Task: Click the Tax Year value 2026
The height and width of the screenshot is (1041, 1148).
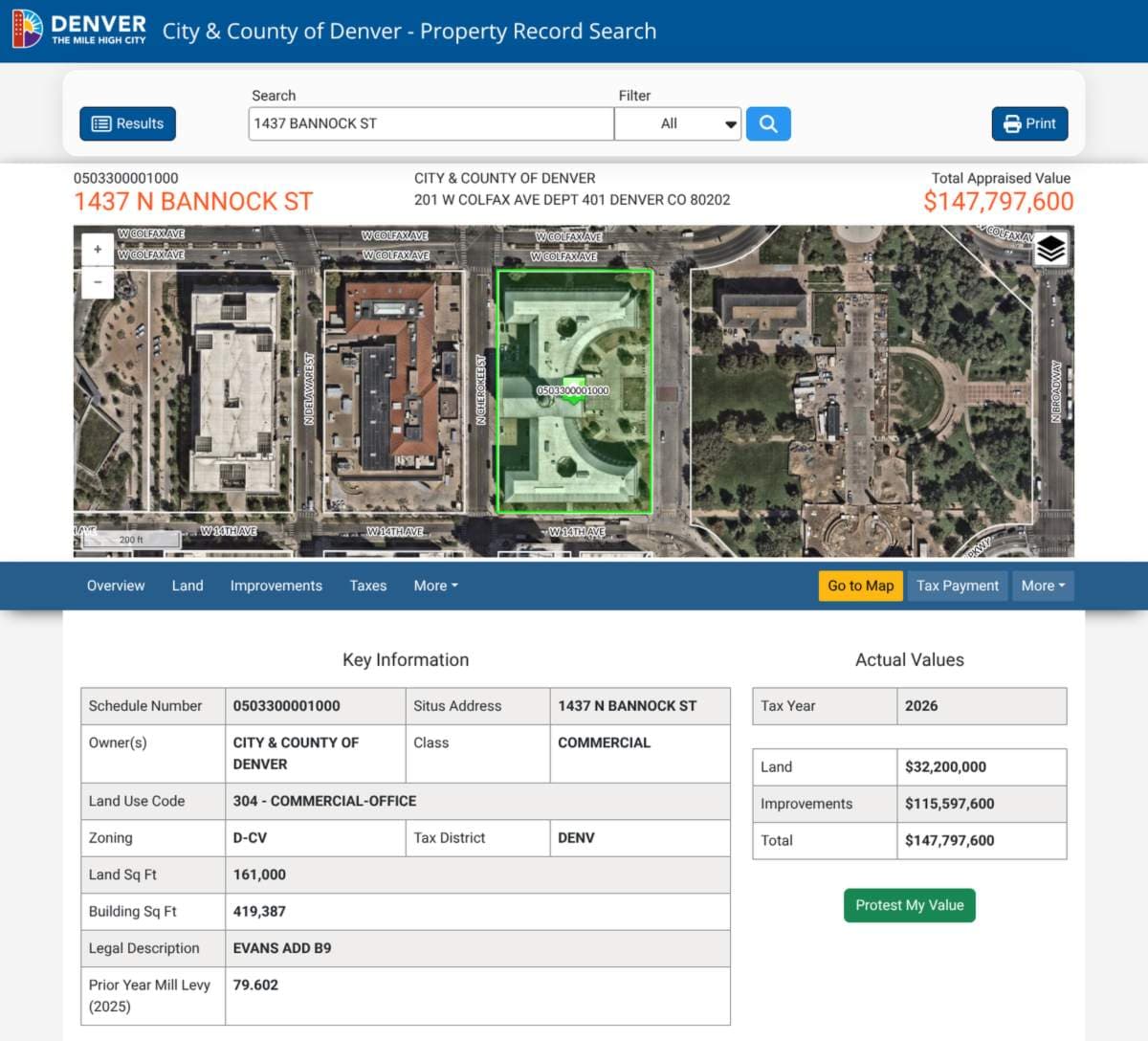Action: (921, 706)
